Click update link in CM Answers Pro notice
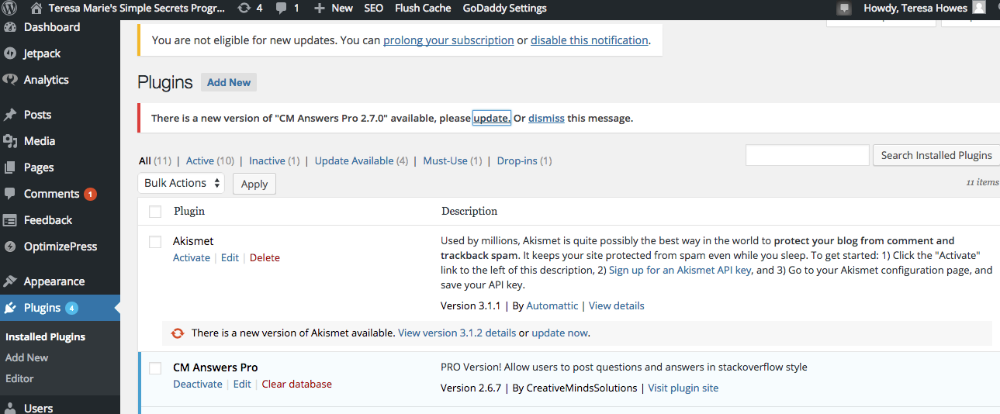The width and height of the screenshot is (1000, 414). pyautogui.click(x=491, y=118)
